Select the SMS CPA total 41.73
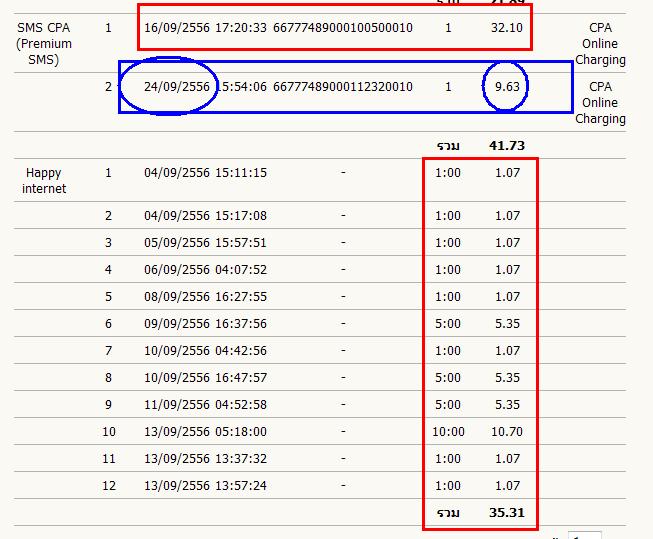Screen dimensions: 653x539 pos(507,145)
